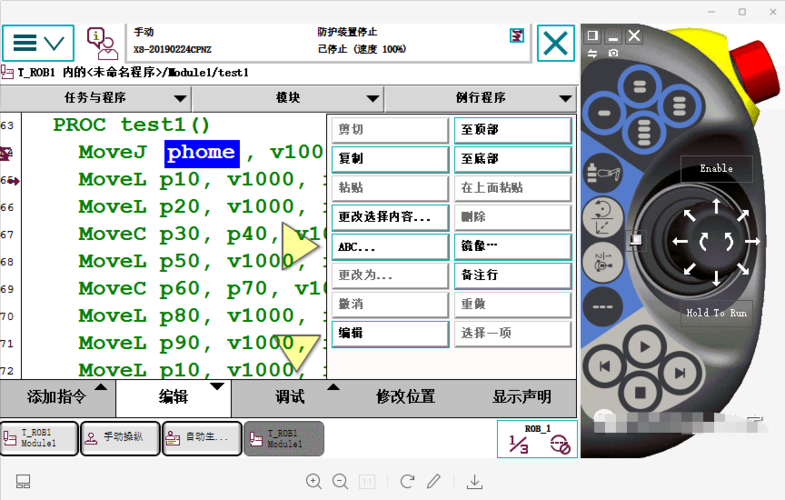This screenshot has height=500, width=785.
Task: Click the 复制 copy button
Action: pyautogui.click(x=390, y=159)
